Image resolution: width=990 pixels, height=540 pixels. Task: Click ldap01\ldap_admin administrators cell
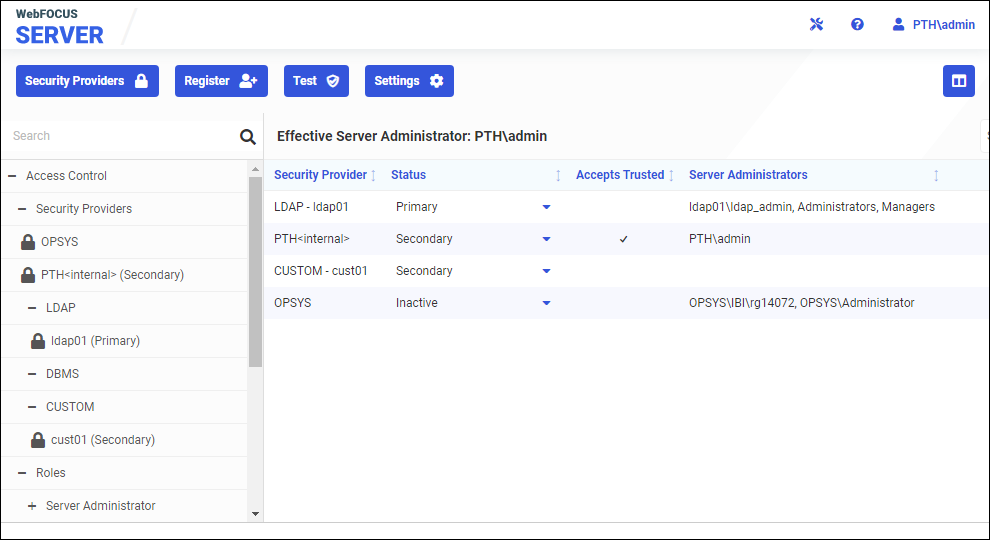pos(812,207)
